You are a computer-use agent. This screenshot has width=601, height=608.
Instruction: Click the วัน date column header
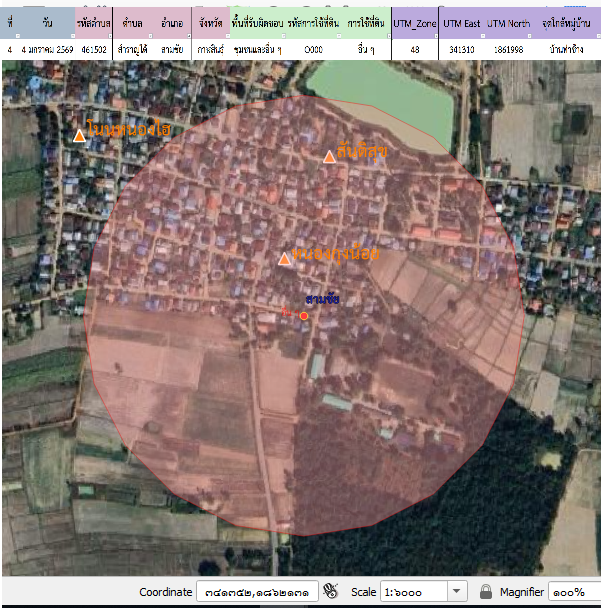(x=47, y=22)
